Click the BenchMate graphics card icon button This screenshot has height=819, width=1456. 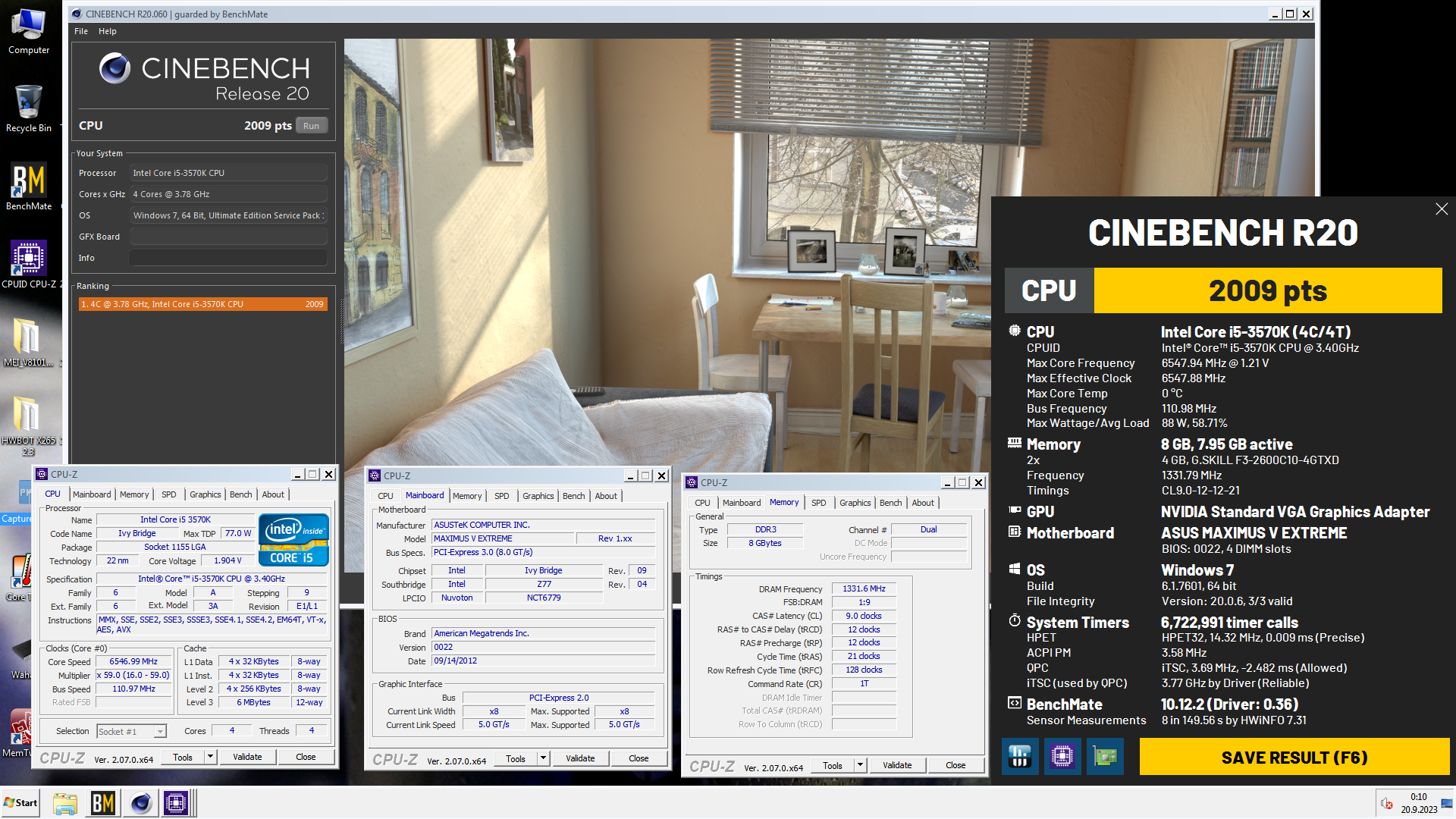(x=1105, y=756)
